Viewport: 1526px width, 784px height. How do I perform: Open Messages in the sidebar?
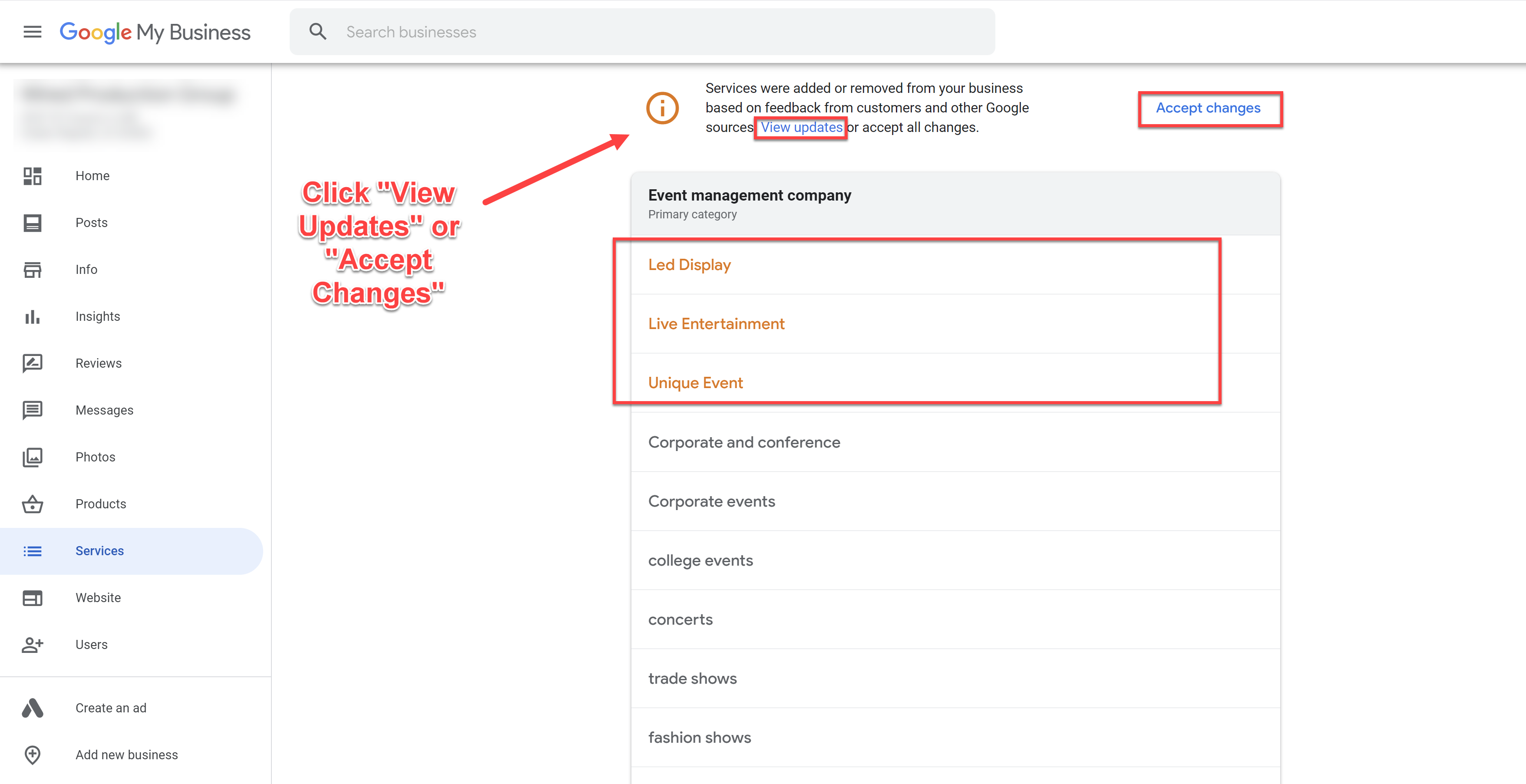point(104,410)
